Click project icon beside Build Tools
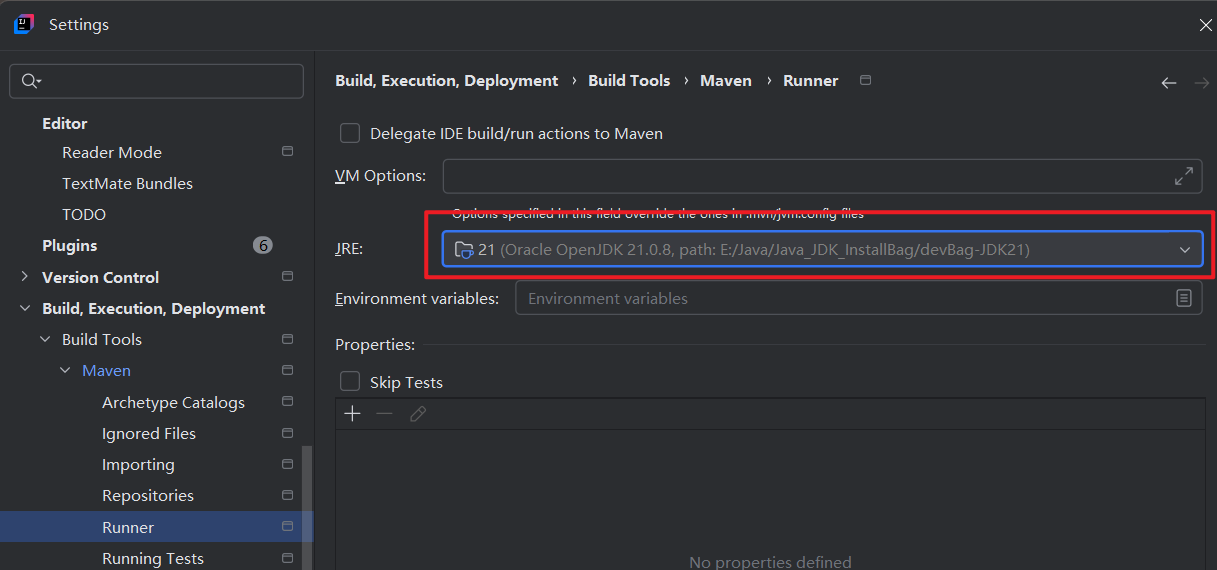Viewport: 1217px width, 570px height. pyautogui.click(x=288, y=339)
